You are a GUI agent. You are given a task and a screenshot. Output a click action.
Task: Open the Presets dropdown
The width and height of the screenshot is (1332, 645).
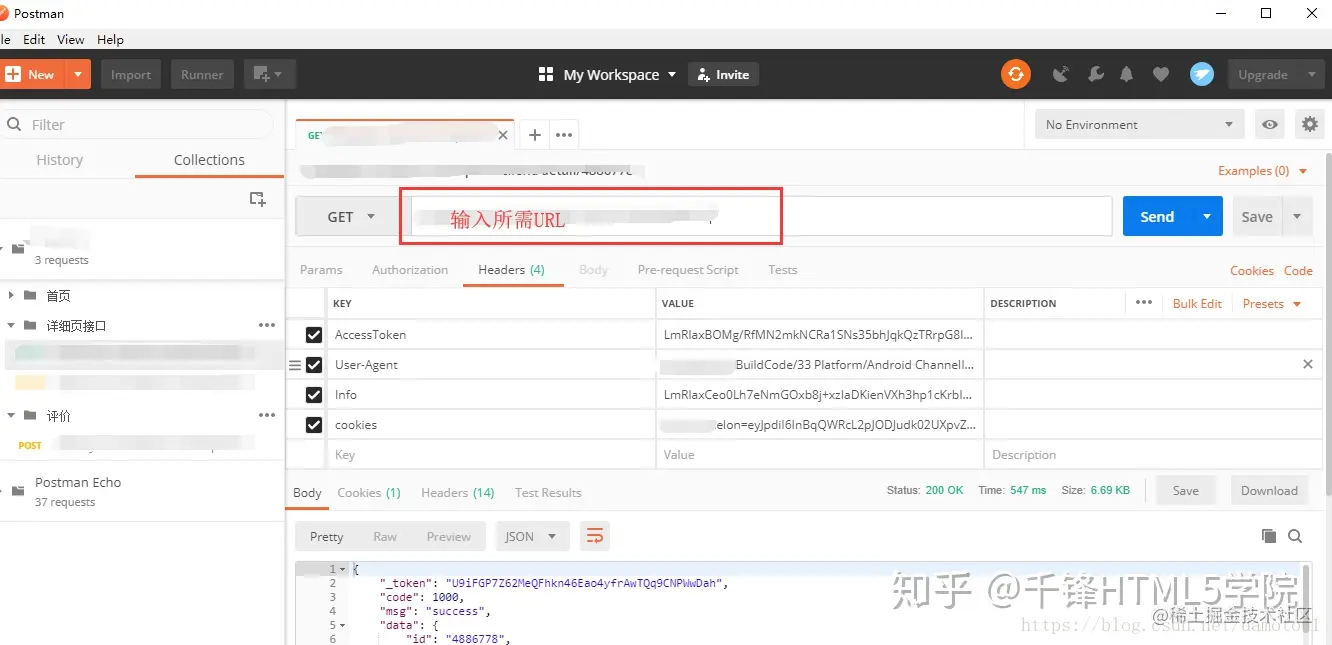tap(1272, 304)
